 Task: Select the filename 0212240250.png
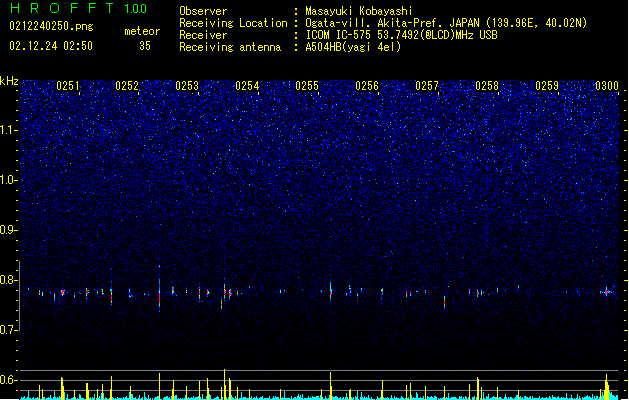pyautogui.click(x=51, y=26)
